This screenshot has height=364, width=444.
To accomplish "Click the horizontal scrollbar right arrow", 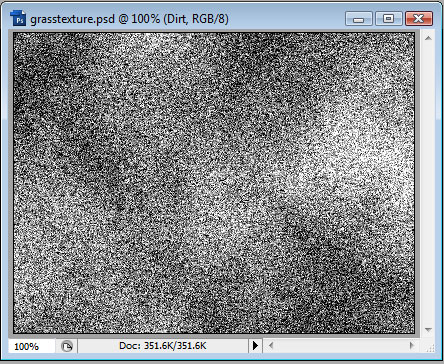I will pyautogui.click(x=412, y=346).
